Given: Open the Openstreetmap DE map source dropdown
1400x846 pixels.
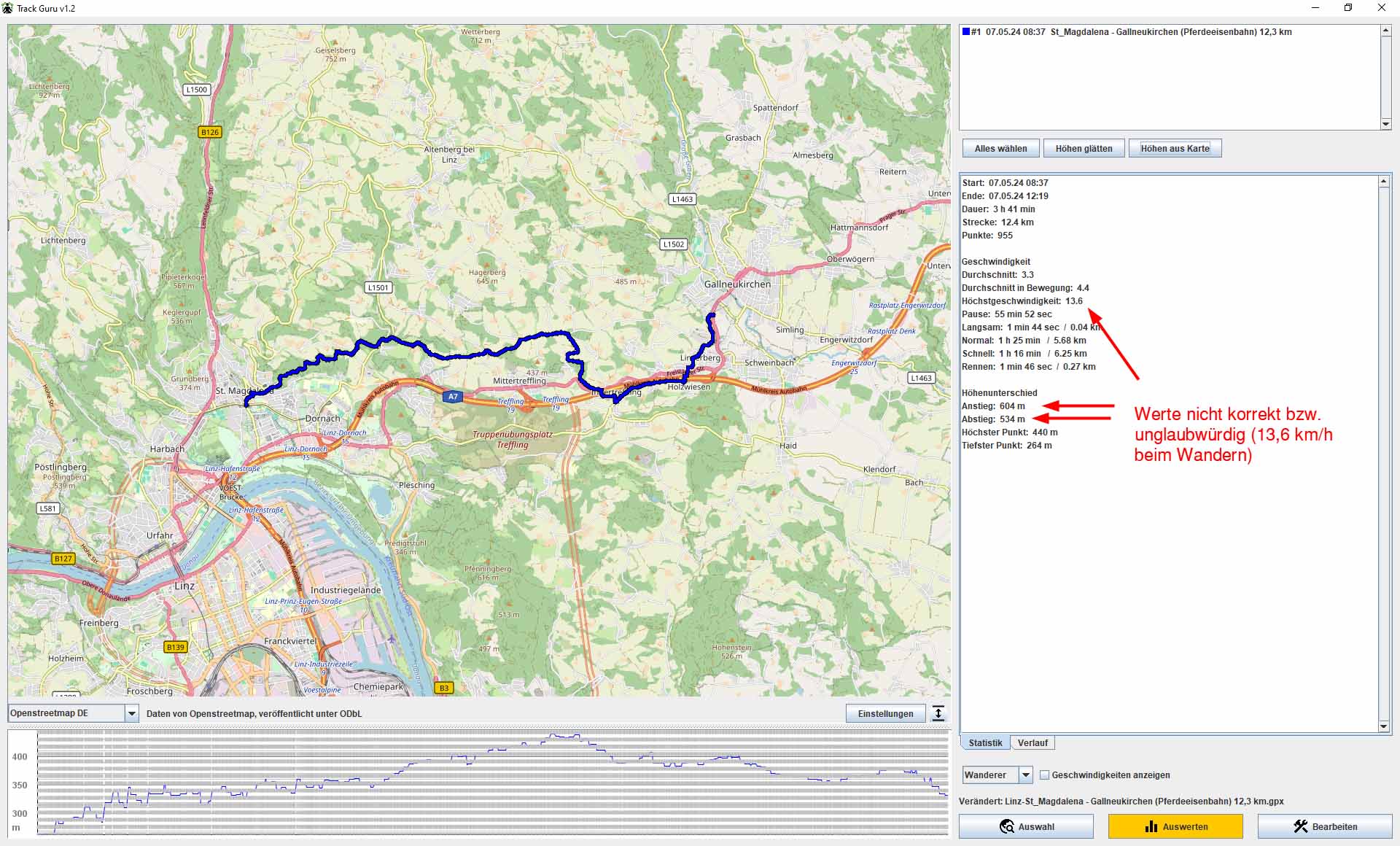Looking at the screenshot, I should point(132,713).
